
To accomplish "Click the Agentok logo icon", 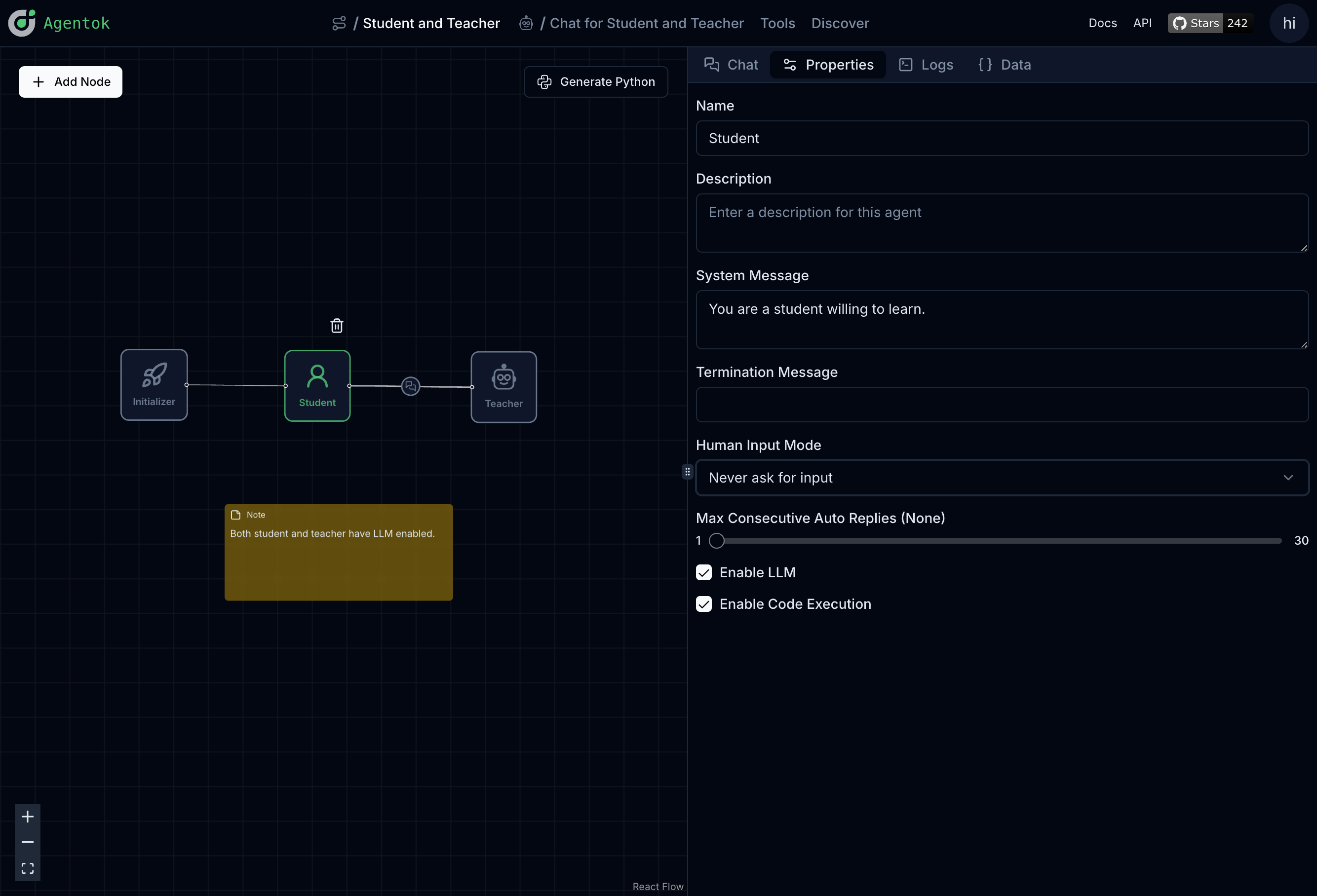I will click(22, 23).
